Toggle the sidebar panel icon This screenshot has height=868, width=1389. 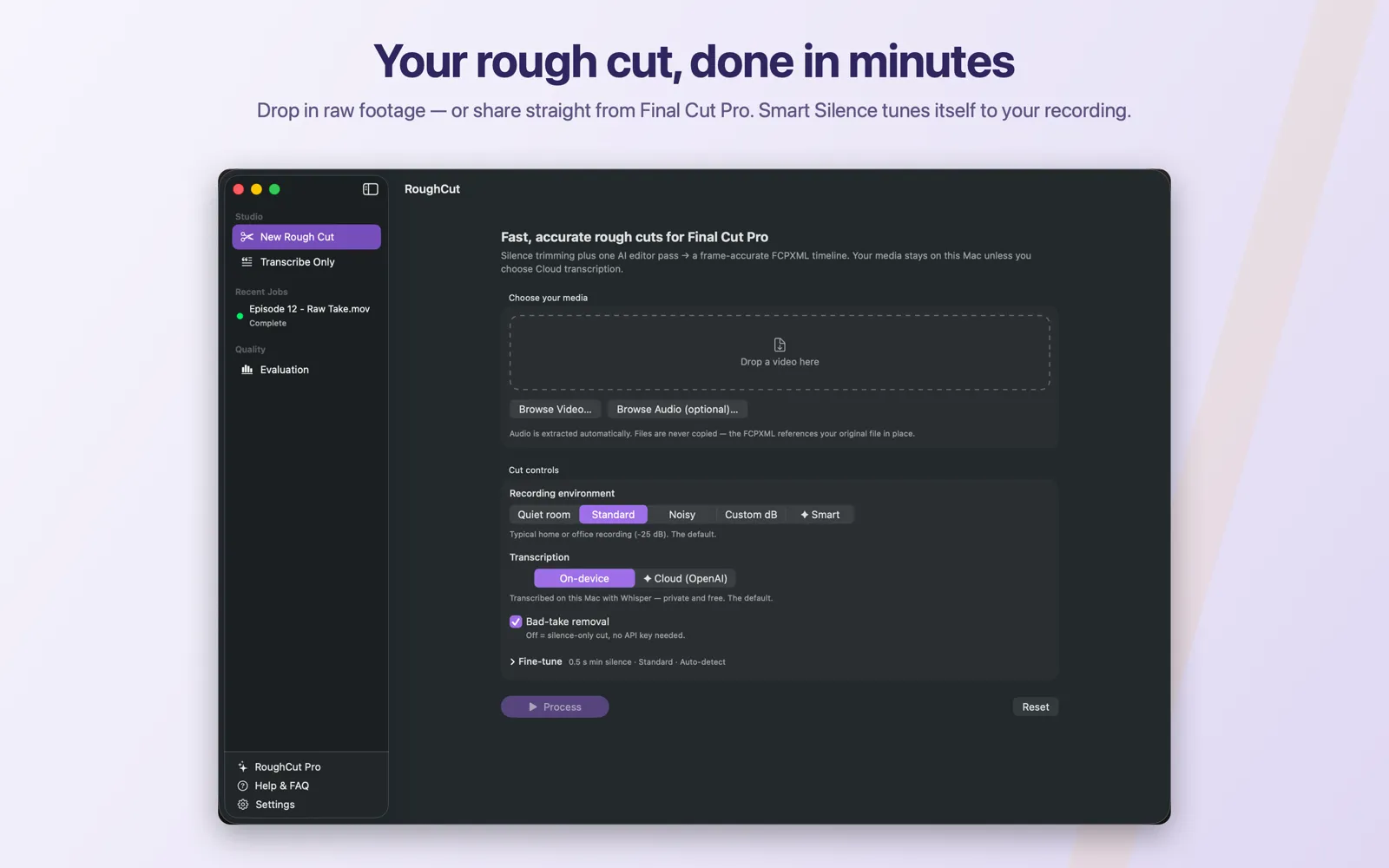click(x=371, y=189)
